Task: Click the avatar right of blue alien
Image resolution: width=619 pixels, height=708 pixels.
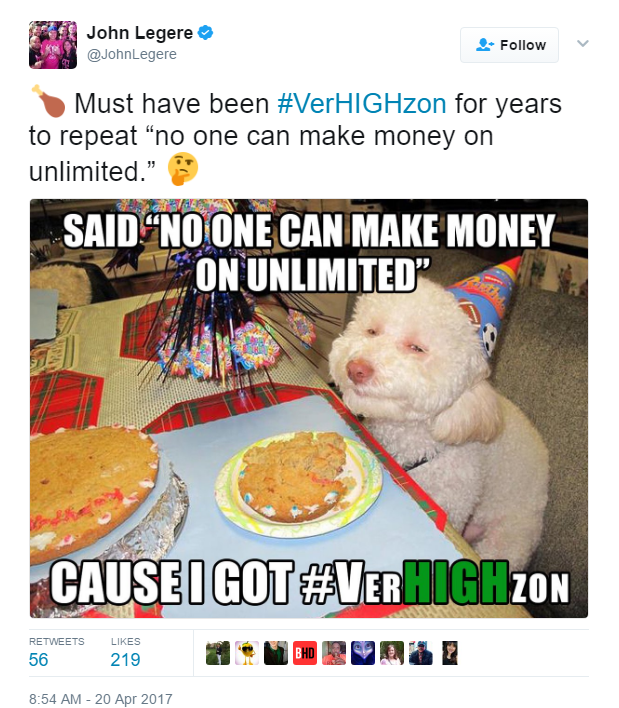Action: pos(392,653)
